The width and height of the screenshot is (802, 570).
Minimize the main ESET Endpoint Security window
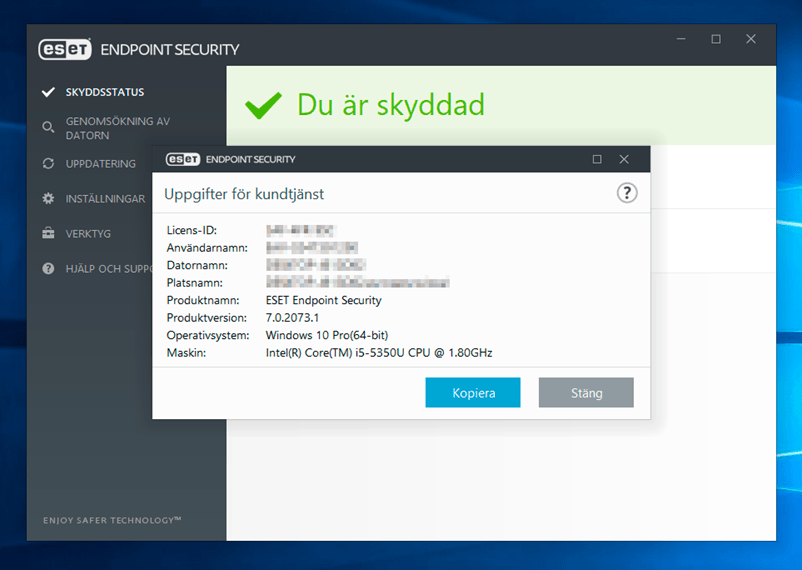tap(680, 39)
